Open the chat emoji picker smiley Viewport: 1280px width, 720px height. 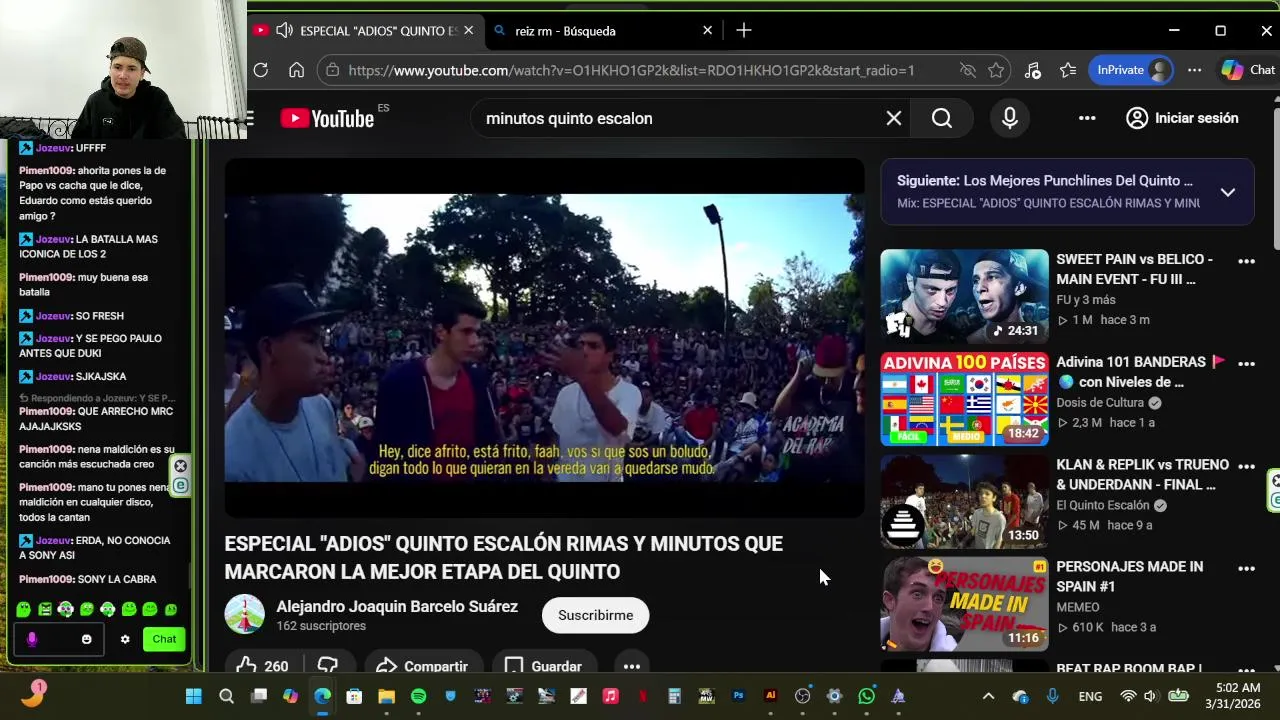tap(87, 639)
